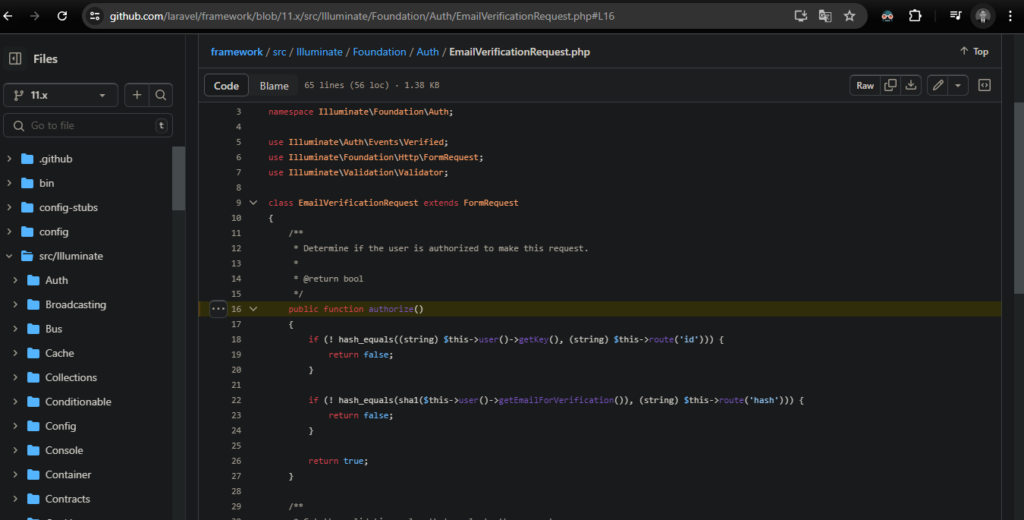The height and width of the screenshot is (520, 1024).
Task: Select the Container folder in tree
Action: coord(68,474)
